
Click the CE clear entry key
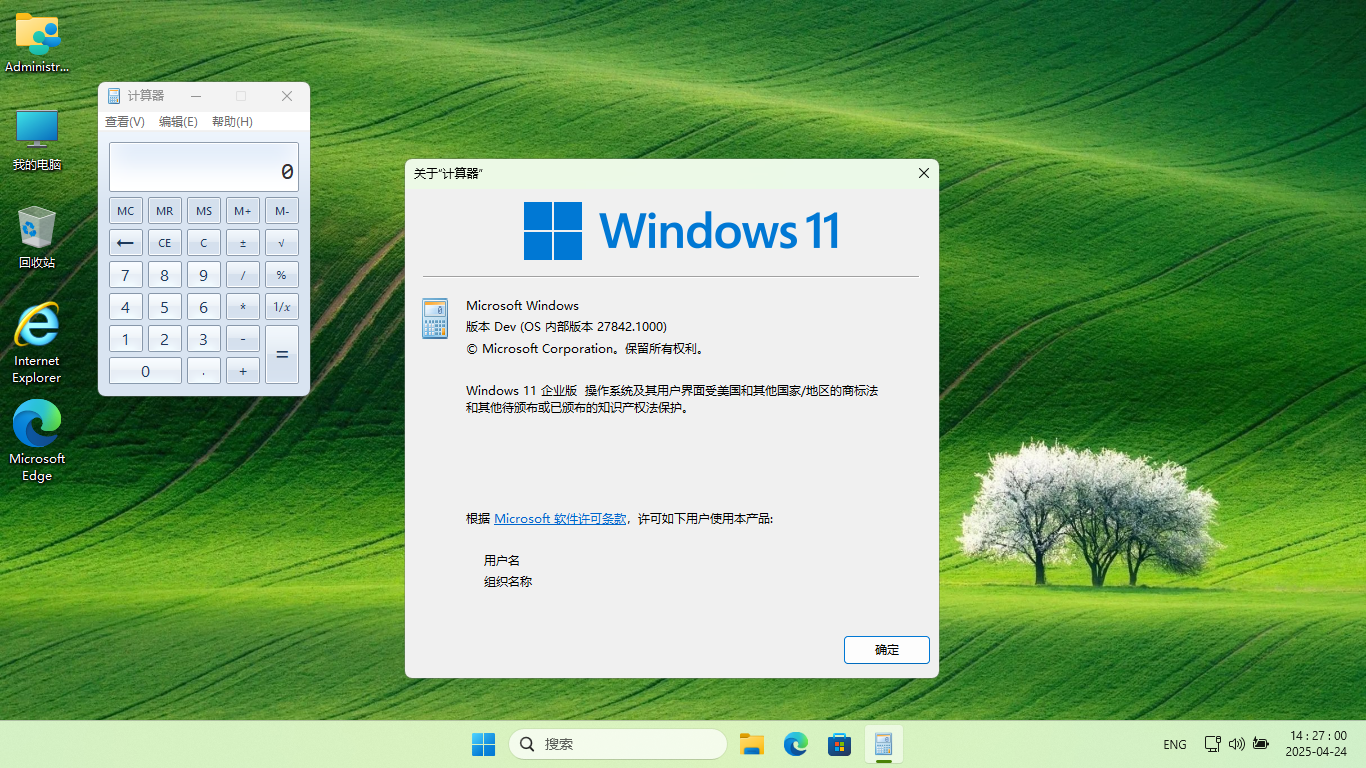pyautogui.click(x=165, y=243)
